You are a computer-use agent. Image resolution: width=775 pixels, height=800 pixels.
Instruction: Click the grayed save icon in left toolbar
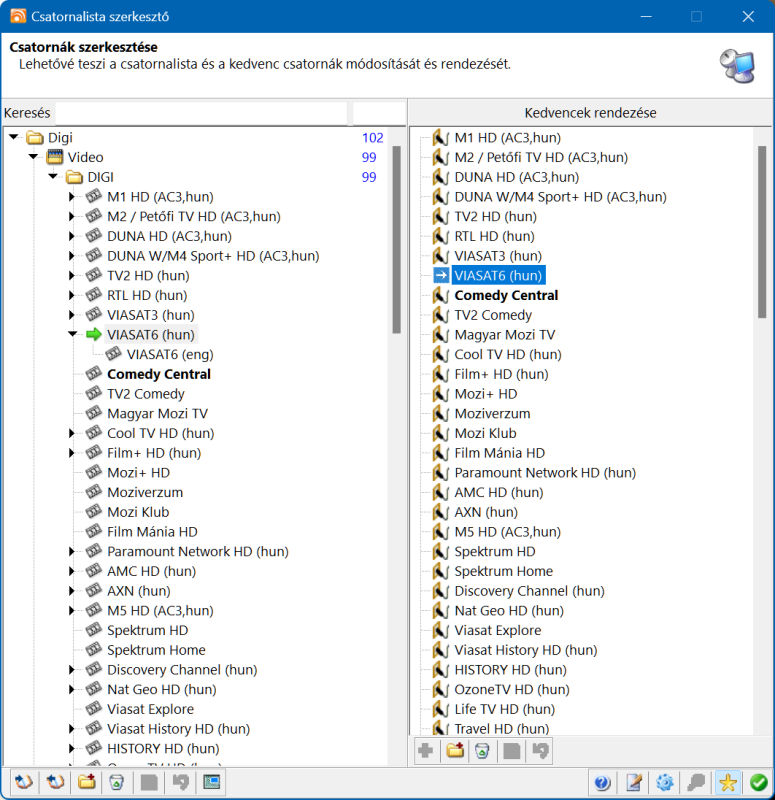tap(149, 782)
